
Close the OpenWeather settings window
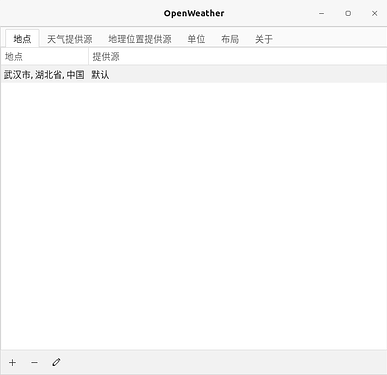[x=374, y=13]
